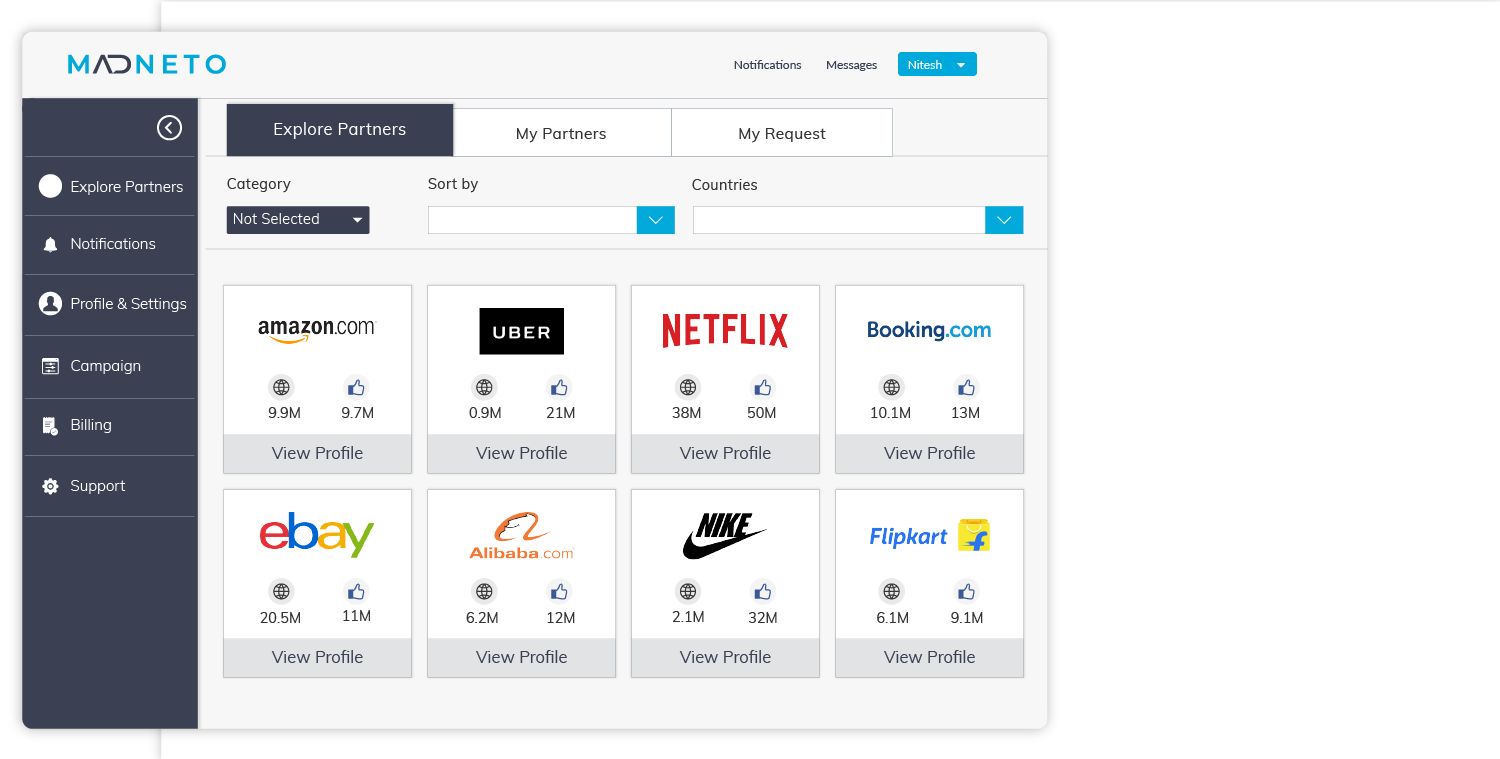Click the globe icon on Flipkart card
Image resolution: width=1500 pixels, height=759 pixels.
(x=891, y=591)
